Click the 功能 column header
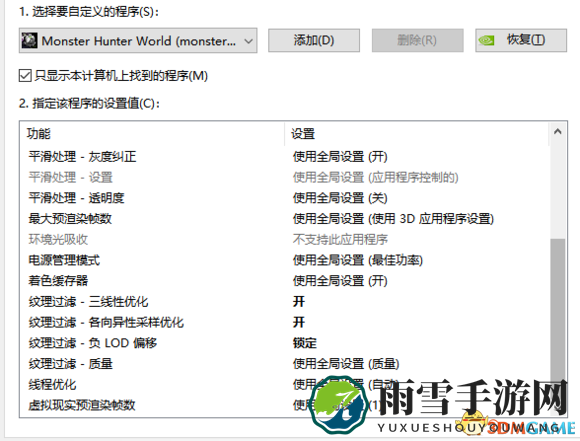 [x=152, y=134]
